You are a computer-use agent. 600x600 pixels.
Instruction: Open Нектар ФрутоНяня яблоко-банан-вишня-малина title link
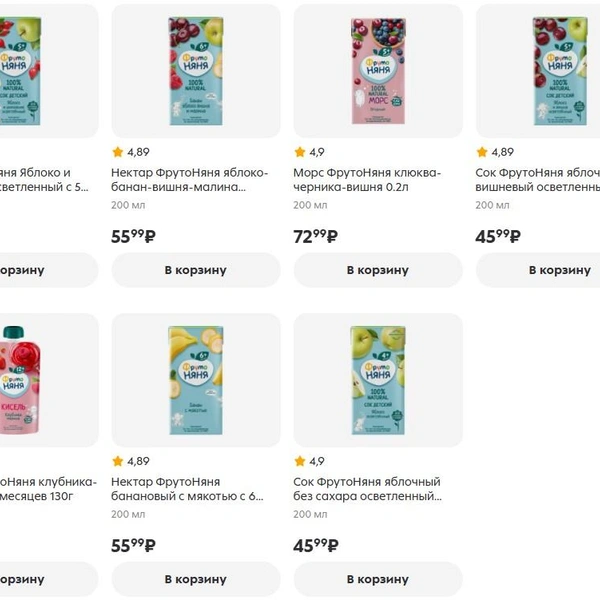click(x=190, y=180)
